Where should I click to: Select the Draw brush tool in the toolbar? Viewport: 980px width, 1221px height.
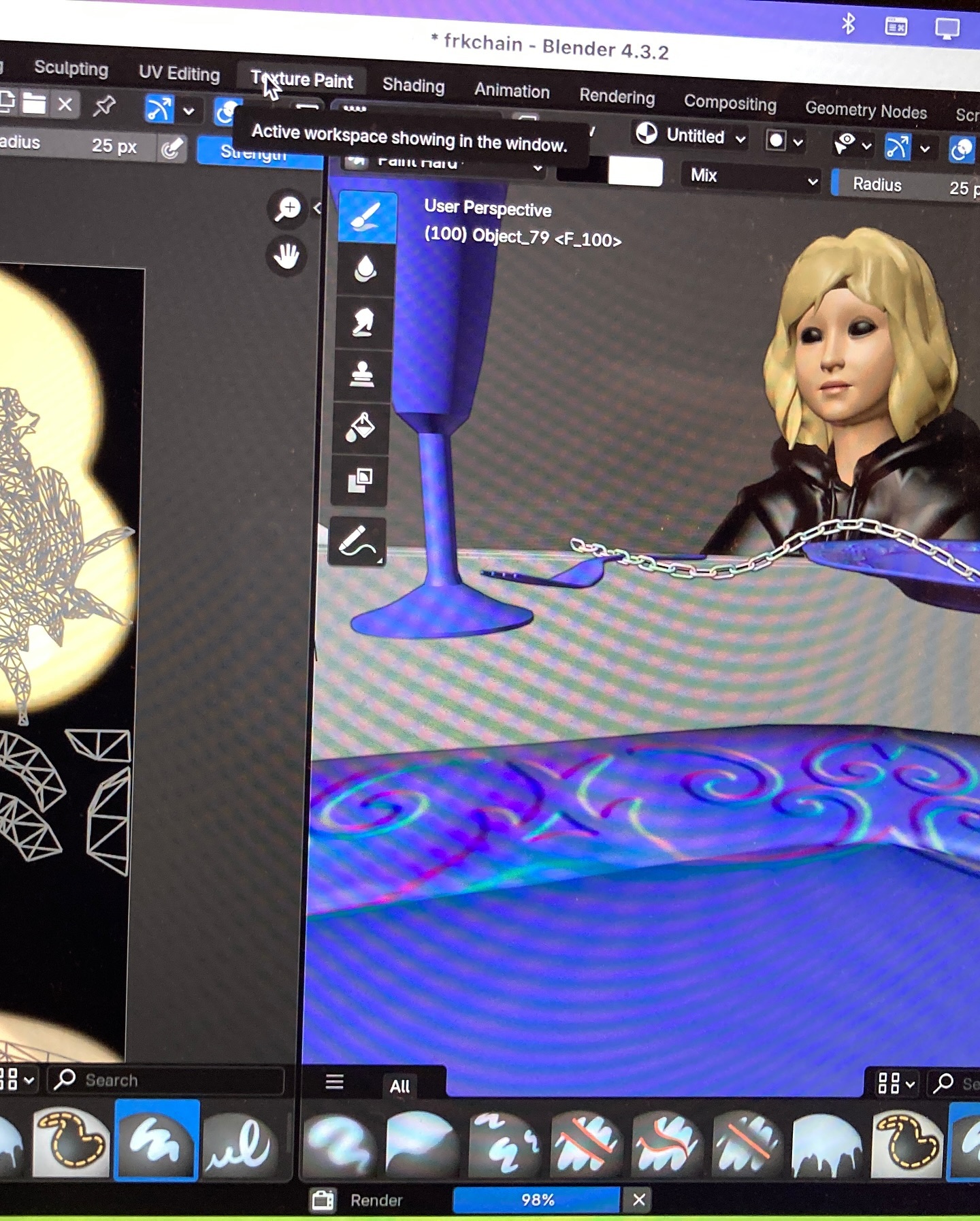tap(367, 217)
